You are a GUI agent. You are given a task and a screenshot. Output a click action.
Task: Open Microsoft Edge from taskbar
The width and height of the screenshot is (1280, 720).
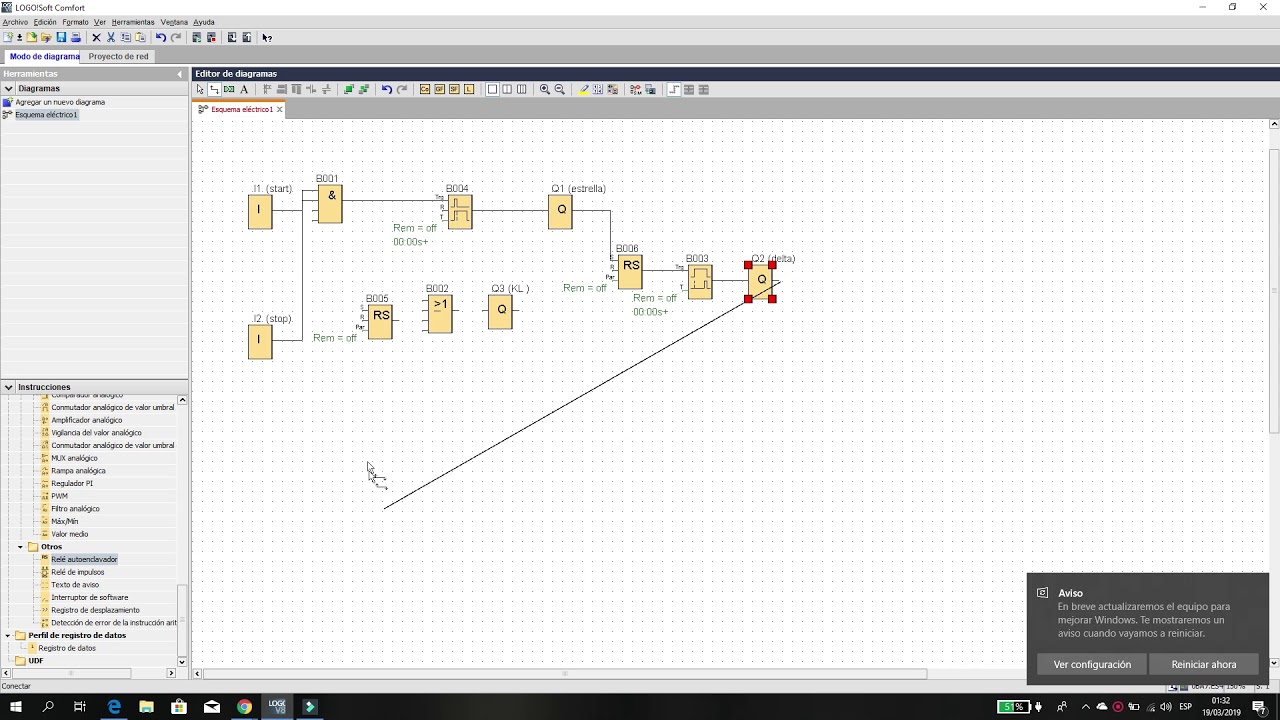pos(114,706)
